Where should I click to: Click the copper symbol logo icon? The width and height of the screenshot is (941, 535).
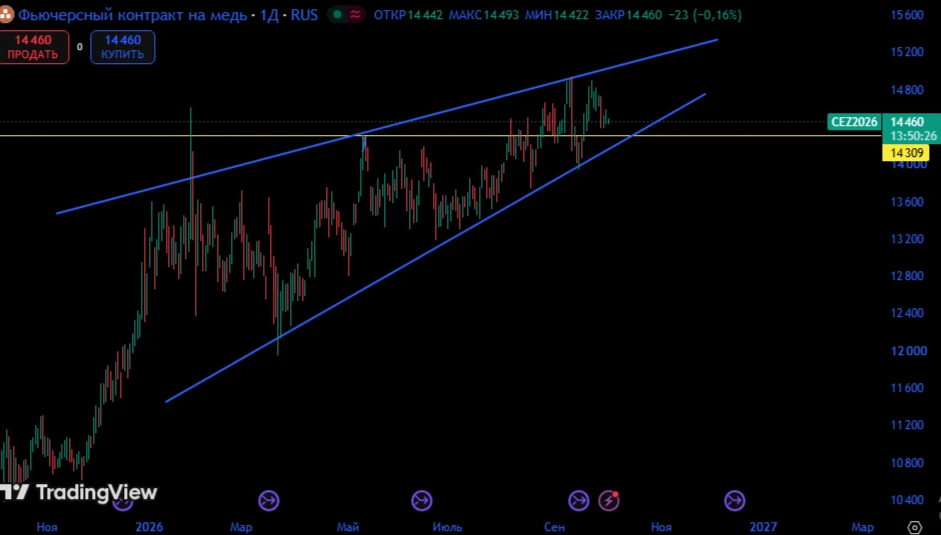5,14
